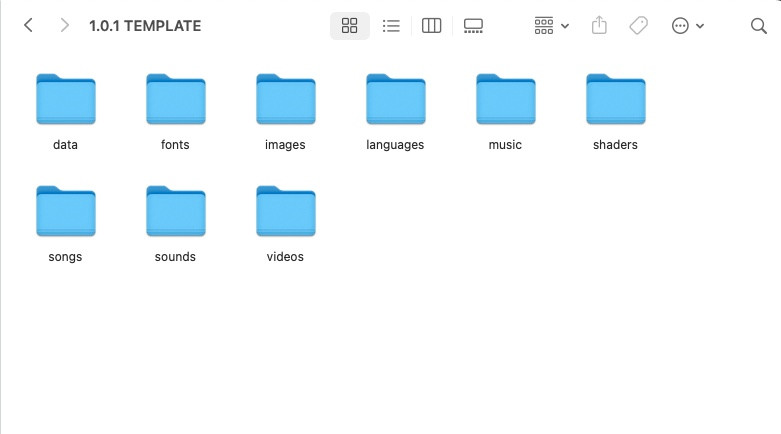Switch to list view

tap(392, 26)
